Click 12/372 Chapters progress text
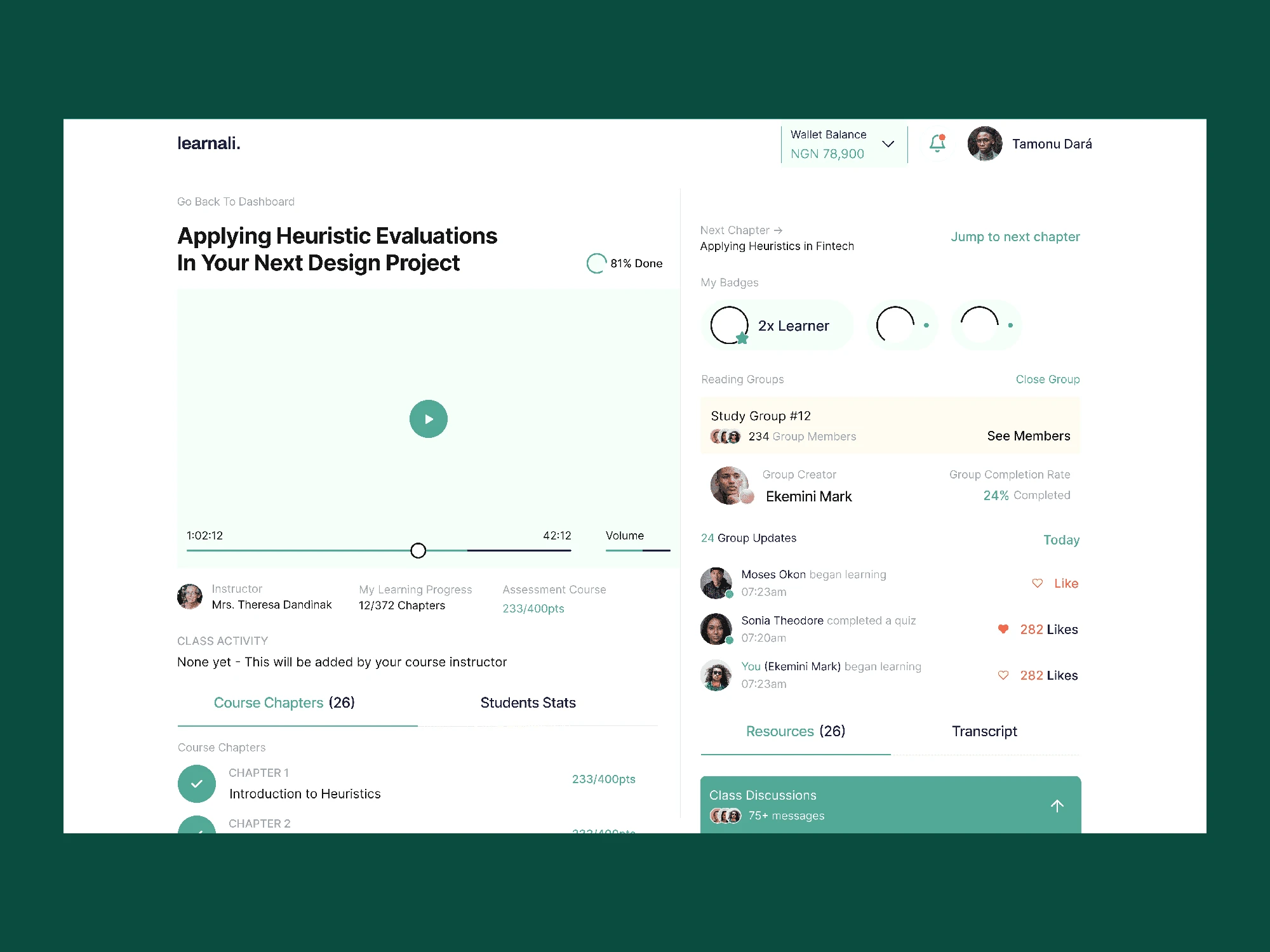The height and width of the screenshot is (952, 1270). (402, 605)
